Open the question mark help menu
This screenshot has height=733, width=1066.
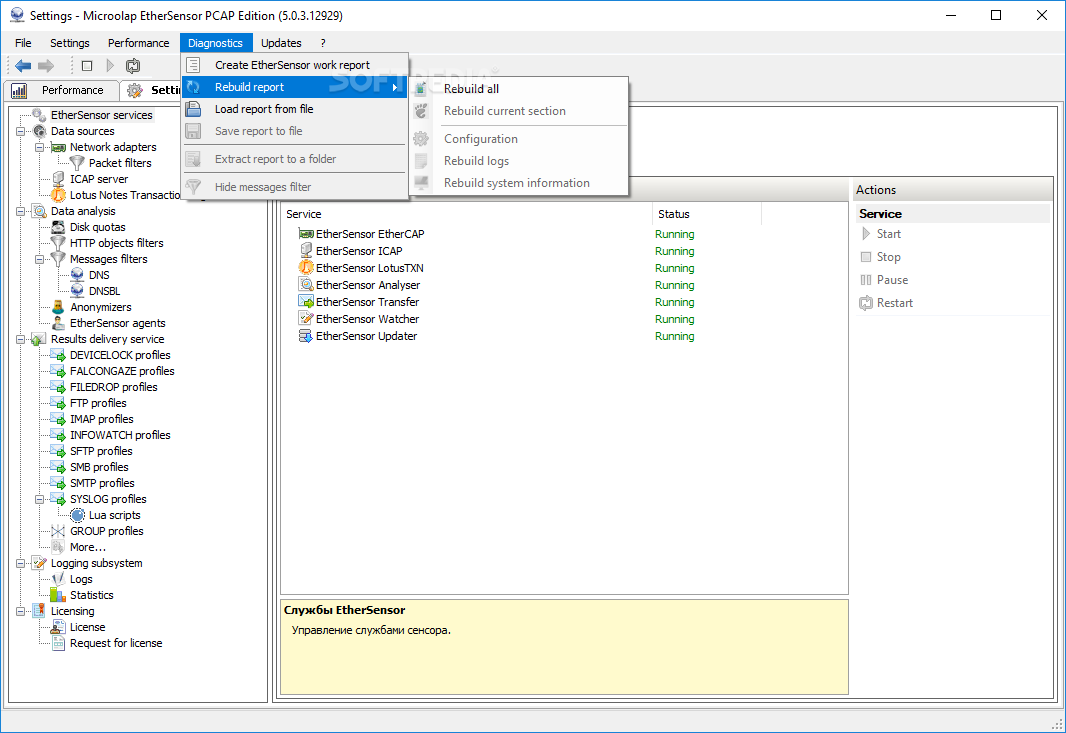tap(323, 43)
